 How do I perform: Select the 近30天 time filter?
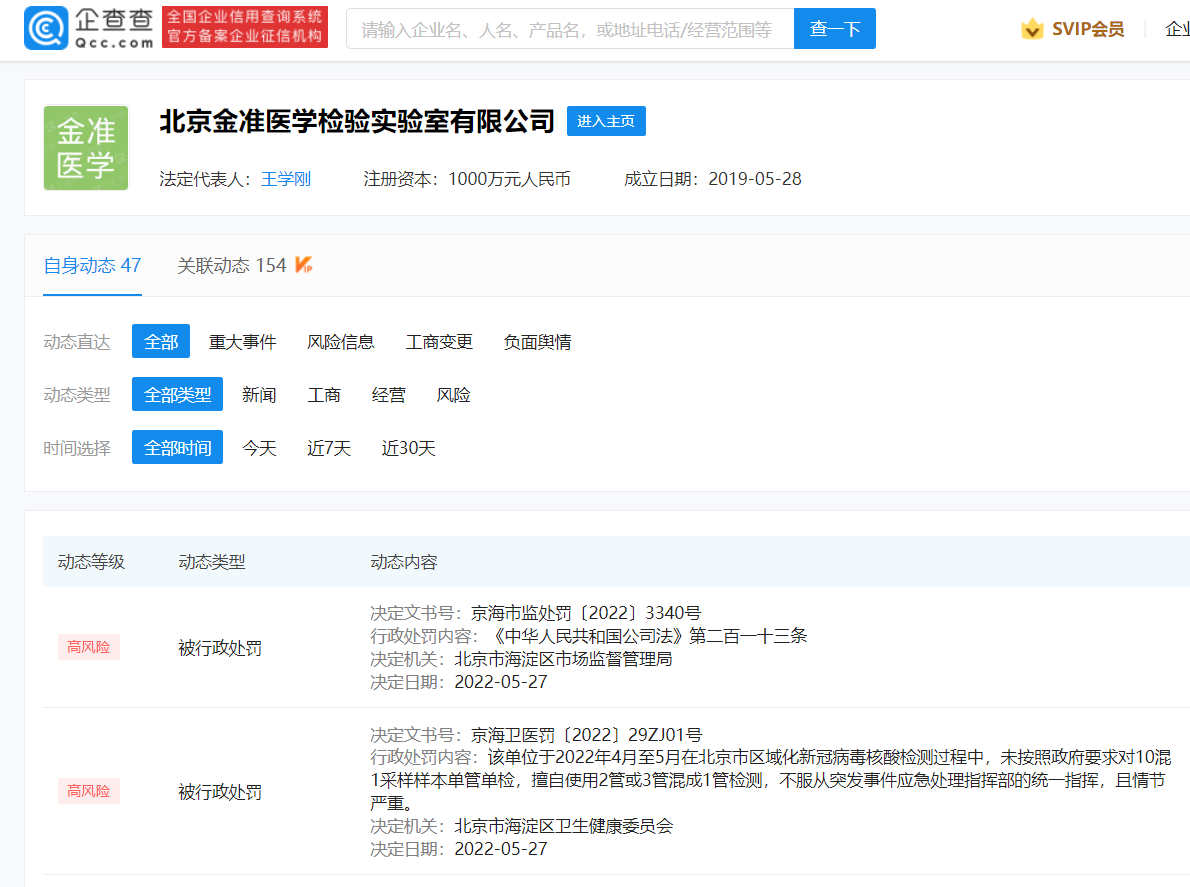pyautogui.click(x=408, y=448)
